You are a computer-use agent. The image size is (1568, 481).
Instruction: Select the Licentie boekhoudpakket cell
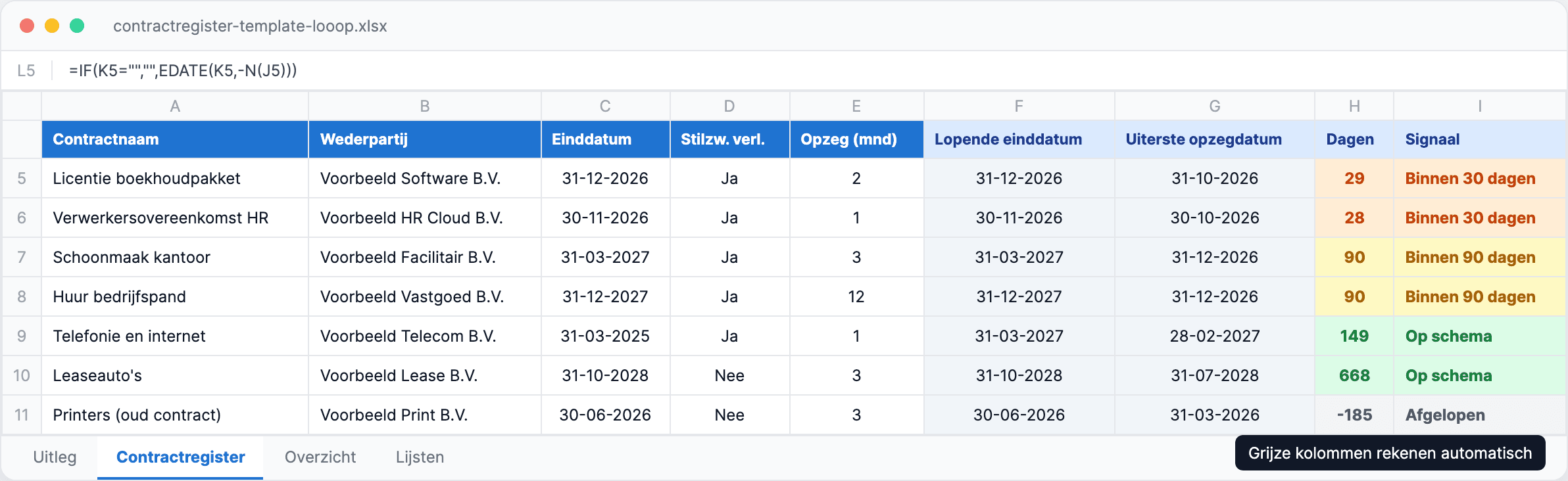pyautogui.click(x=175, y=178)
